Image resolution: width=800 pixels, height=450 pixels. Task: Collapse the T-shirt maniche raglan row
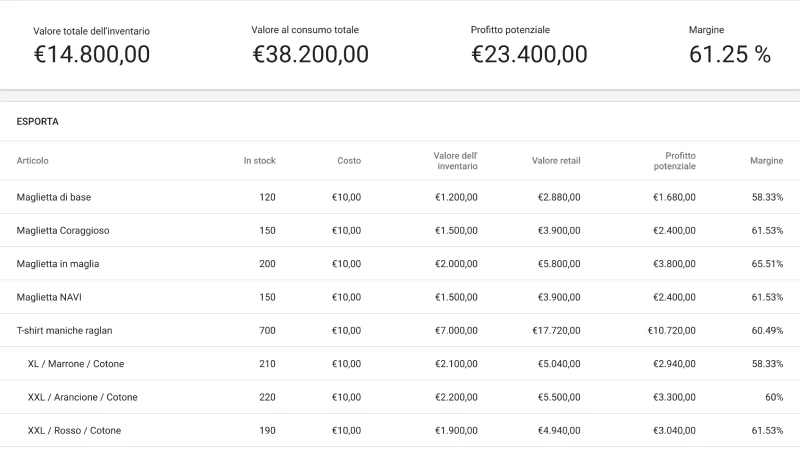pyautogui.click(x=66, y=331)
